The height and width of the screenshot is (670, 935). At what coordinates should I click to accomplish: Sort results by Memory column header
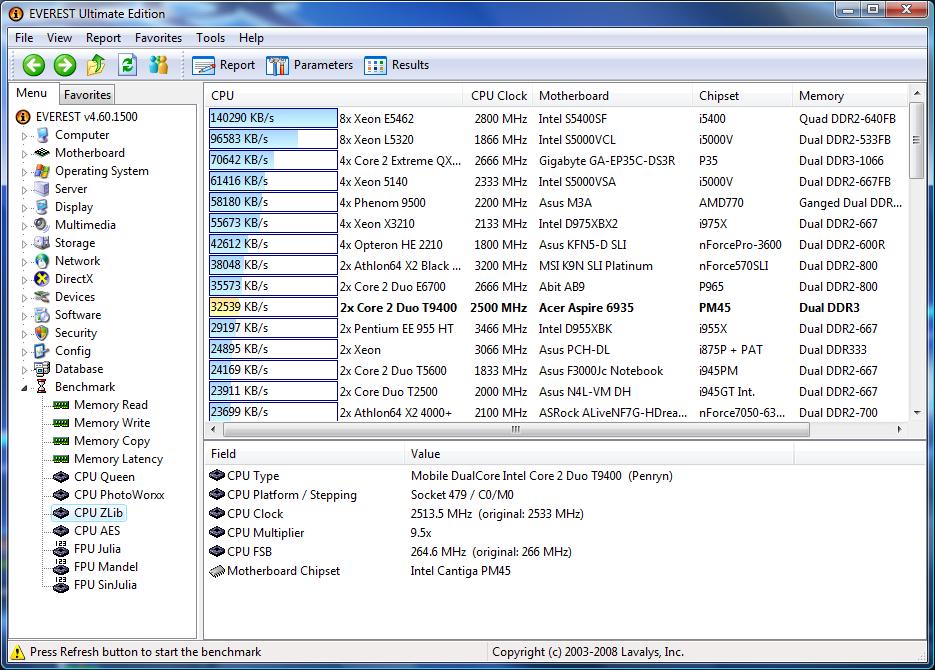(x=850, y=95)
